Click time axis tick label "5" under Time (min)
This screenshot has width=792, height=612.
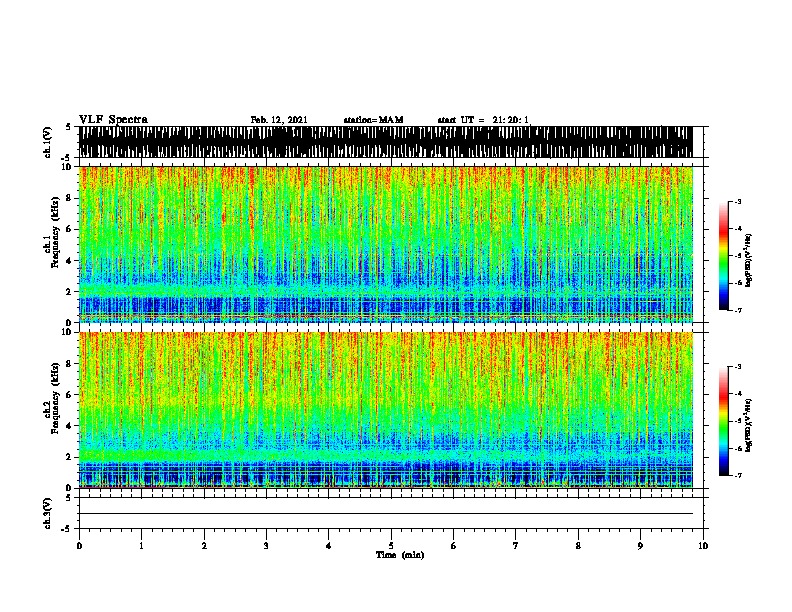[391, 546]
